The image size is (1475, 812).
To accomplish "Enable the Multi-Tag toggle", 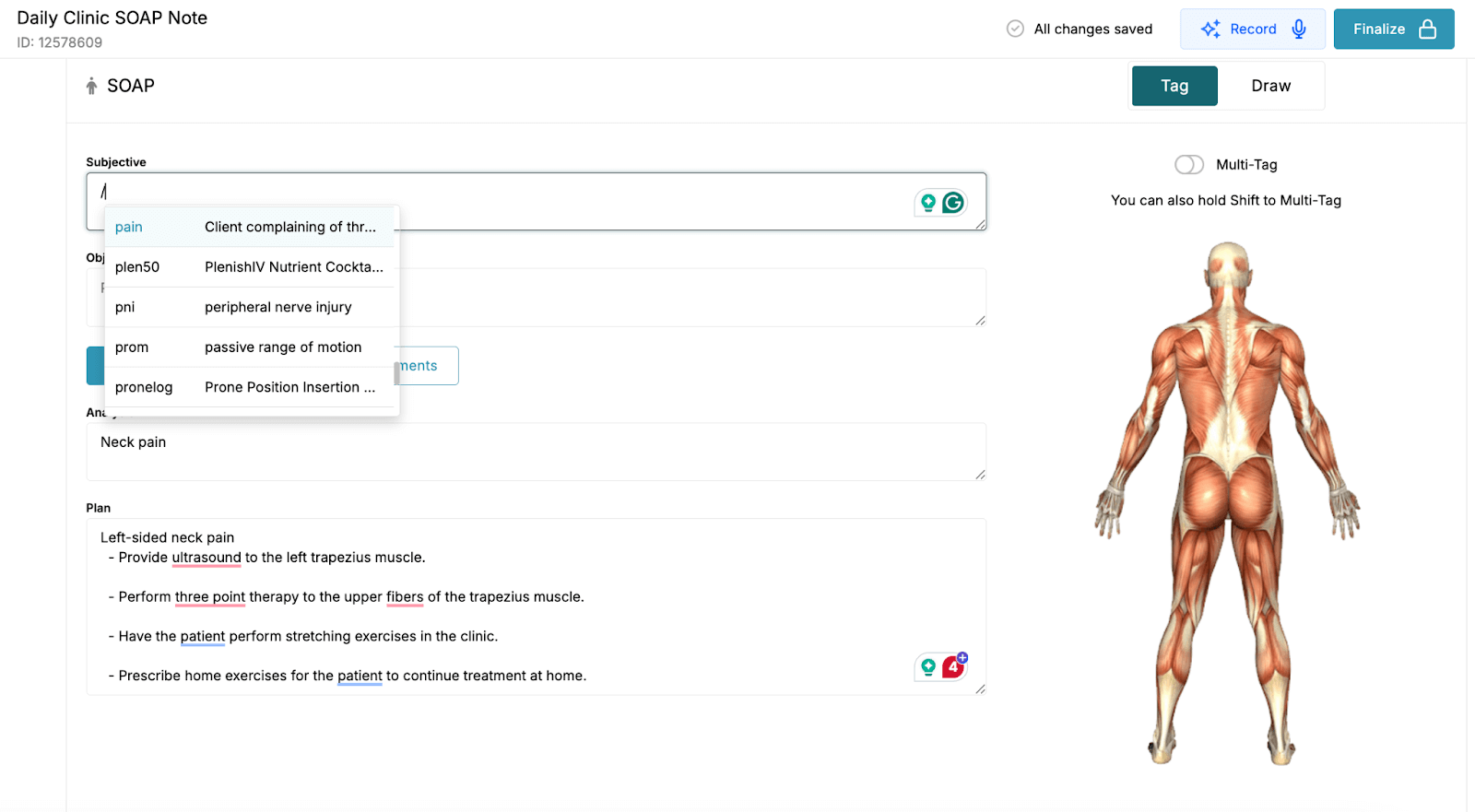I will tap(1189, 164).
